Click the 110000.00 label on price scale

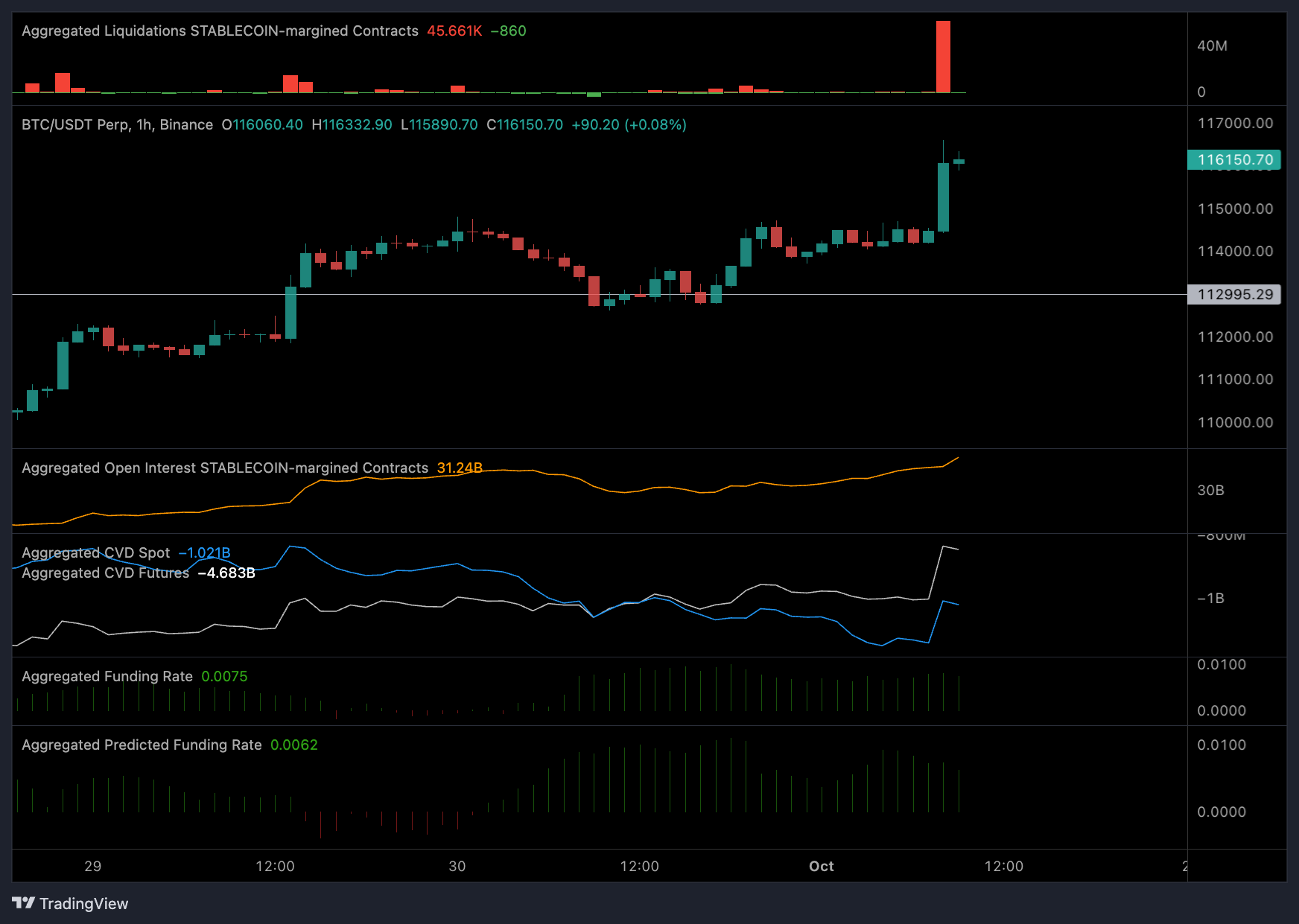(1235, 422)
